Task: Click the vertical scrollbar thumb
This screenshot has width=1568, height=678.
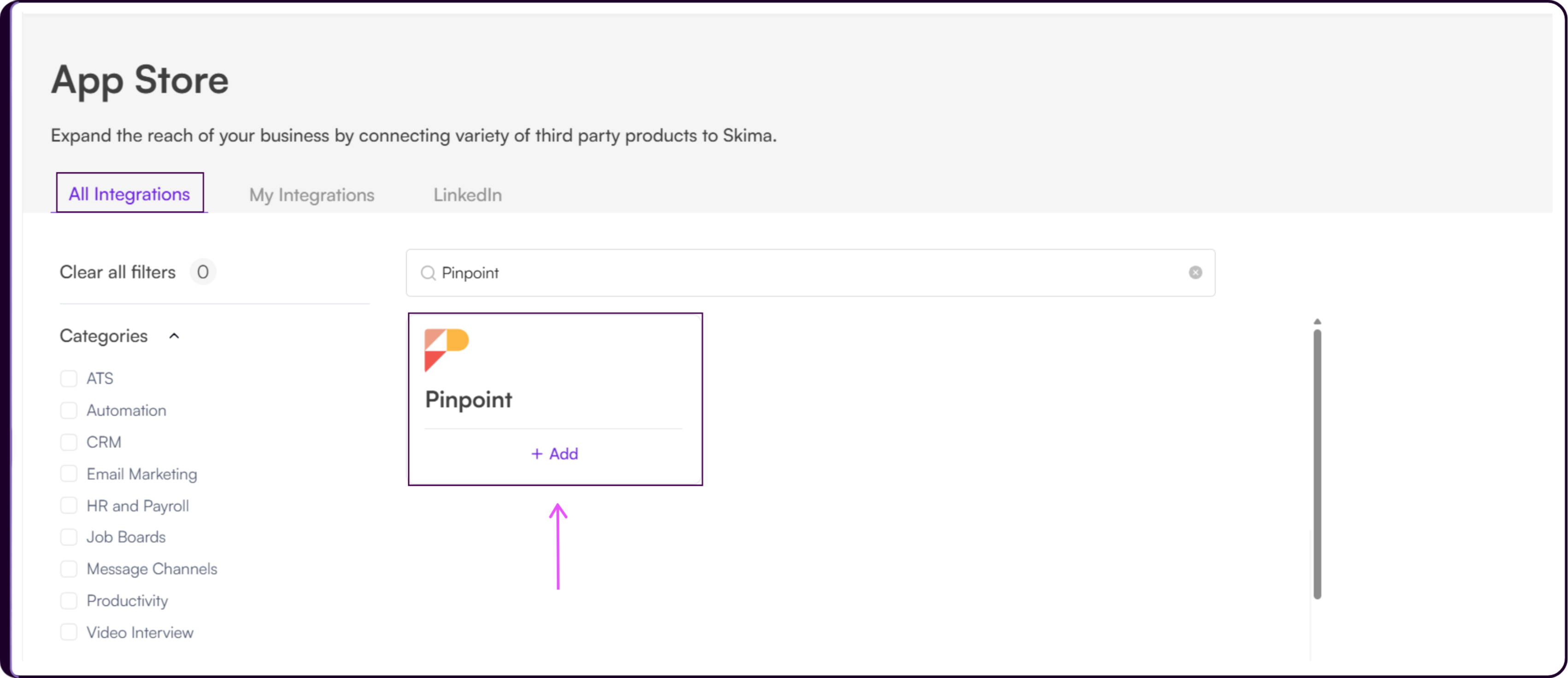Action: click(1316, 464)
